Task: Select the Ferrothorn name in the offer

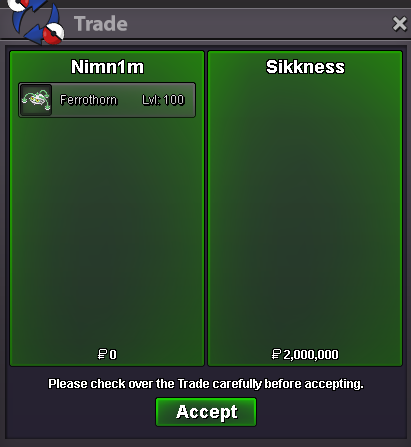Action: click(x=88, y=100)
